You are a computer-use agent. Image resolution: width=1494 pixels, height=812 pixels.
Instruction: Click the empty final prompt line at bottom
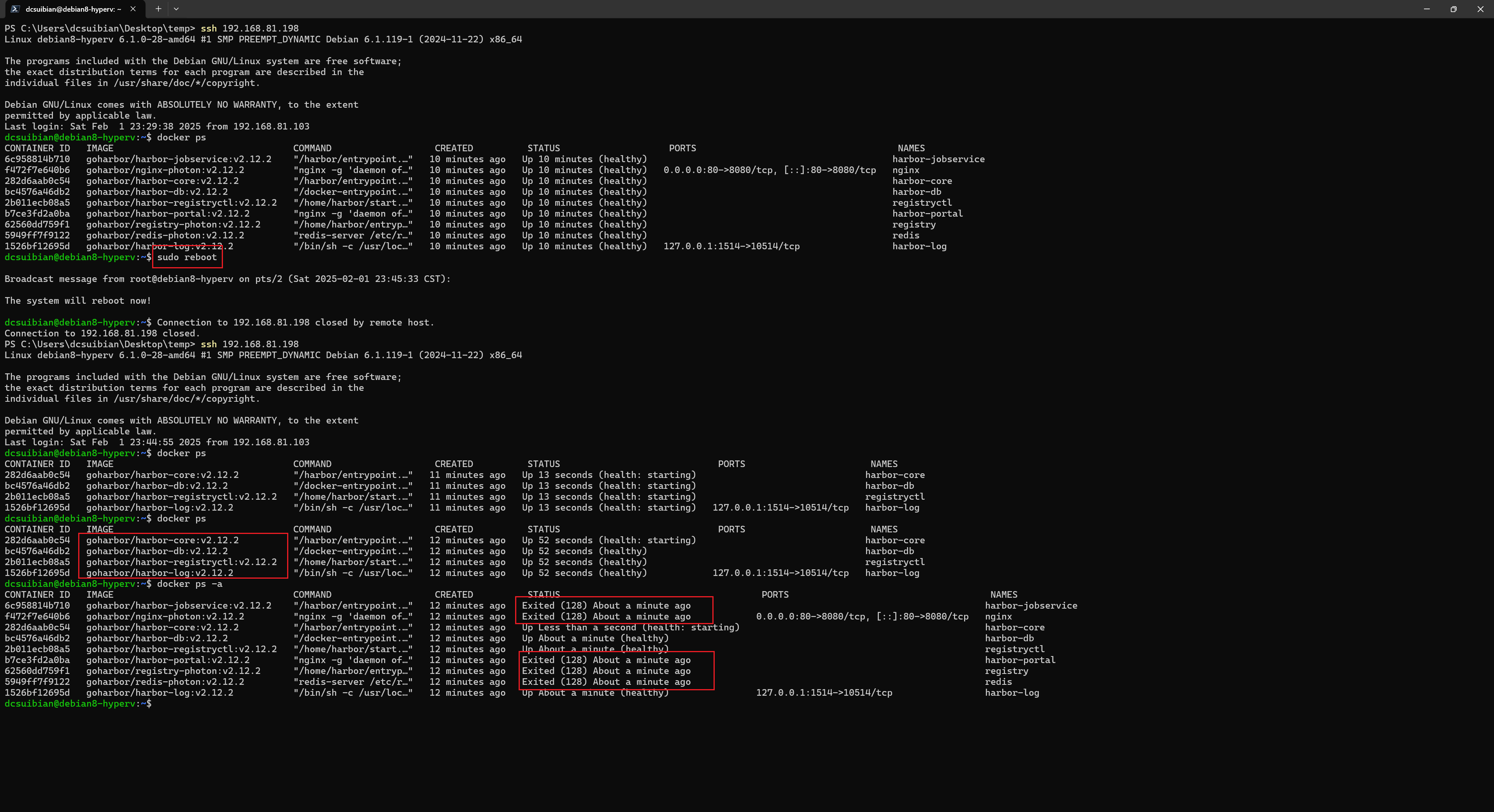coord(78,703)
